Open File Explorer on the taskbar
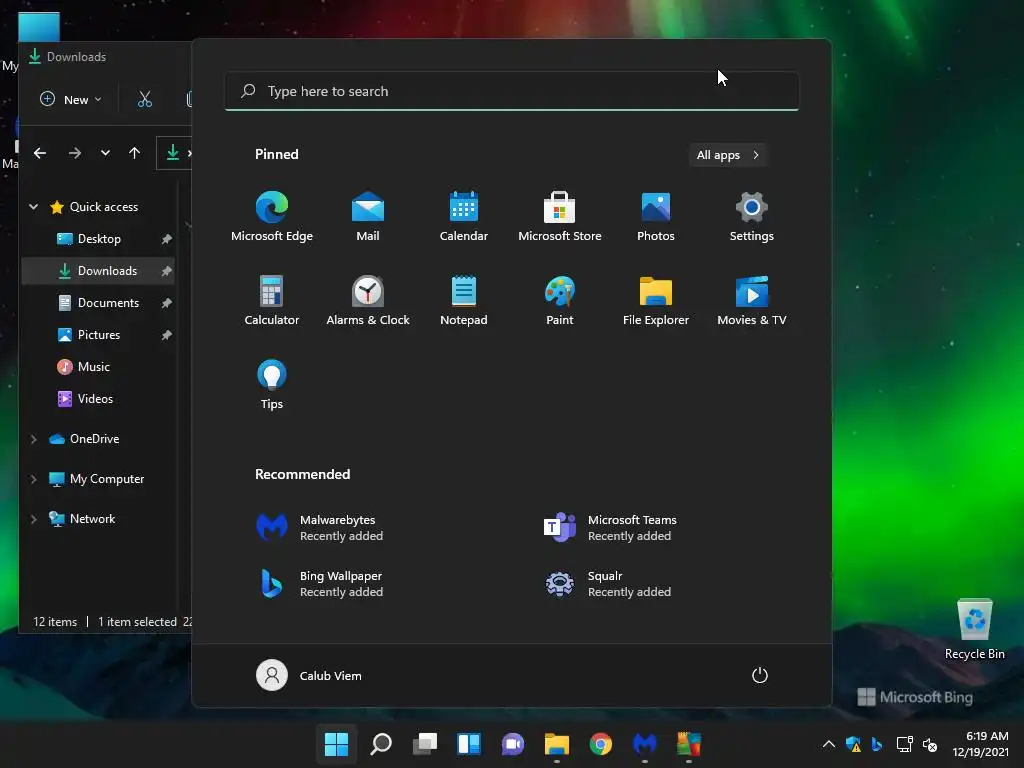Image resolution: width=1024 pixels, height=768 pixels. point(557,744)
